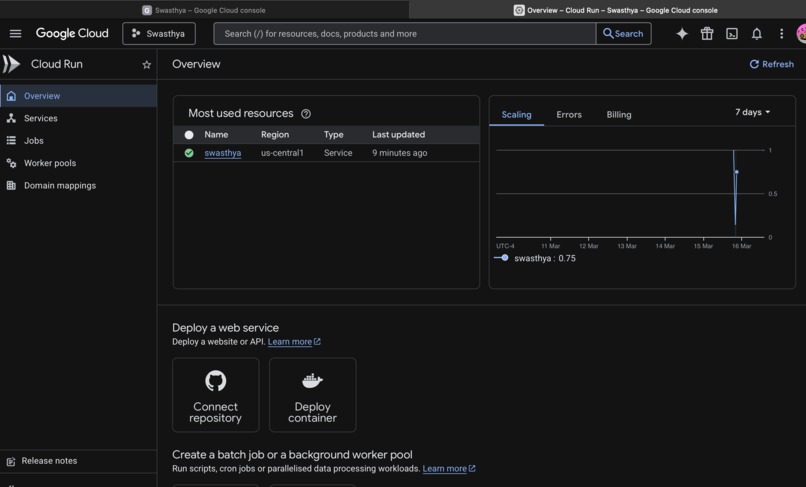Screen dimensions: 806x487
Task: Switch to the Errors tab
Action: (x=569, y=115)
